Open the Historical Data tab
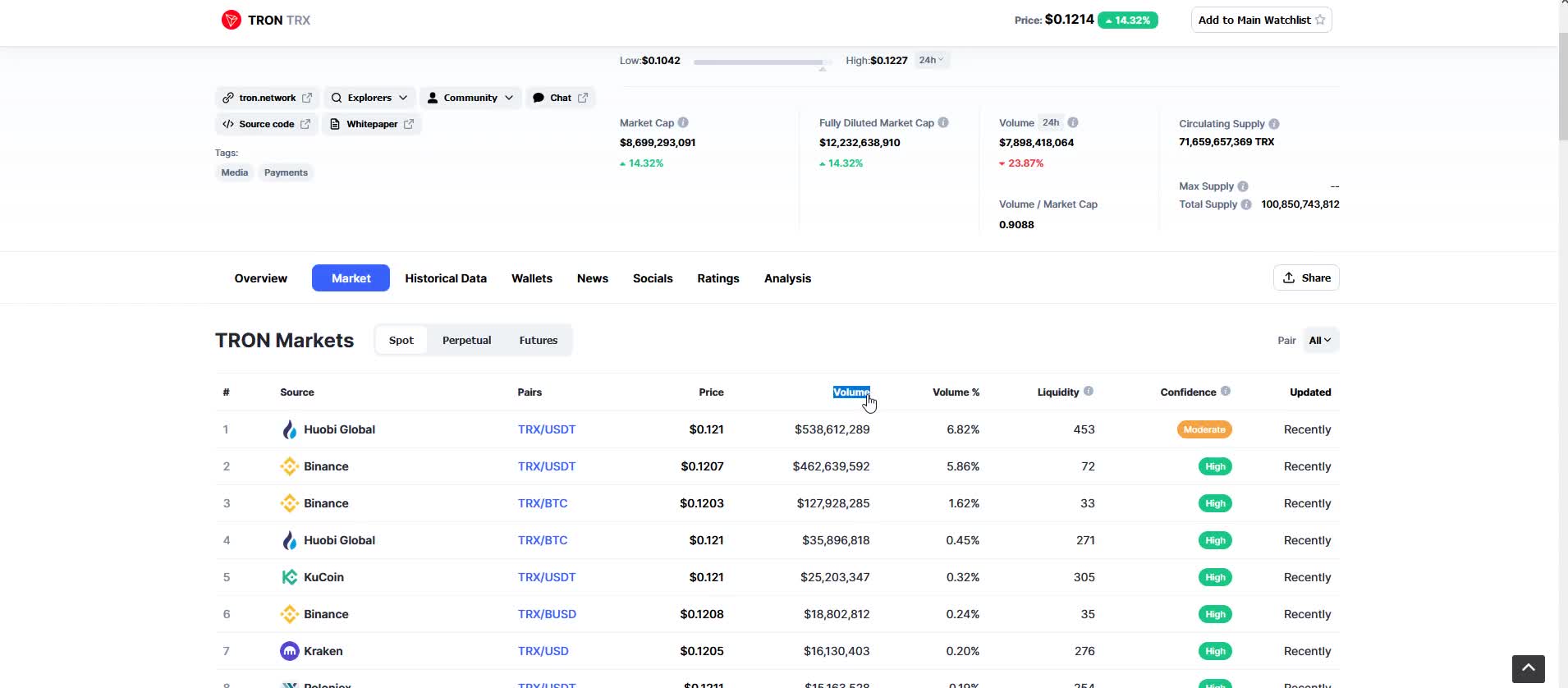 446,278
